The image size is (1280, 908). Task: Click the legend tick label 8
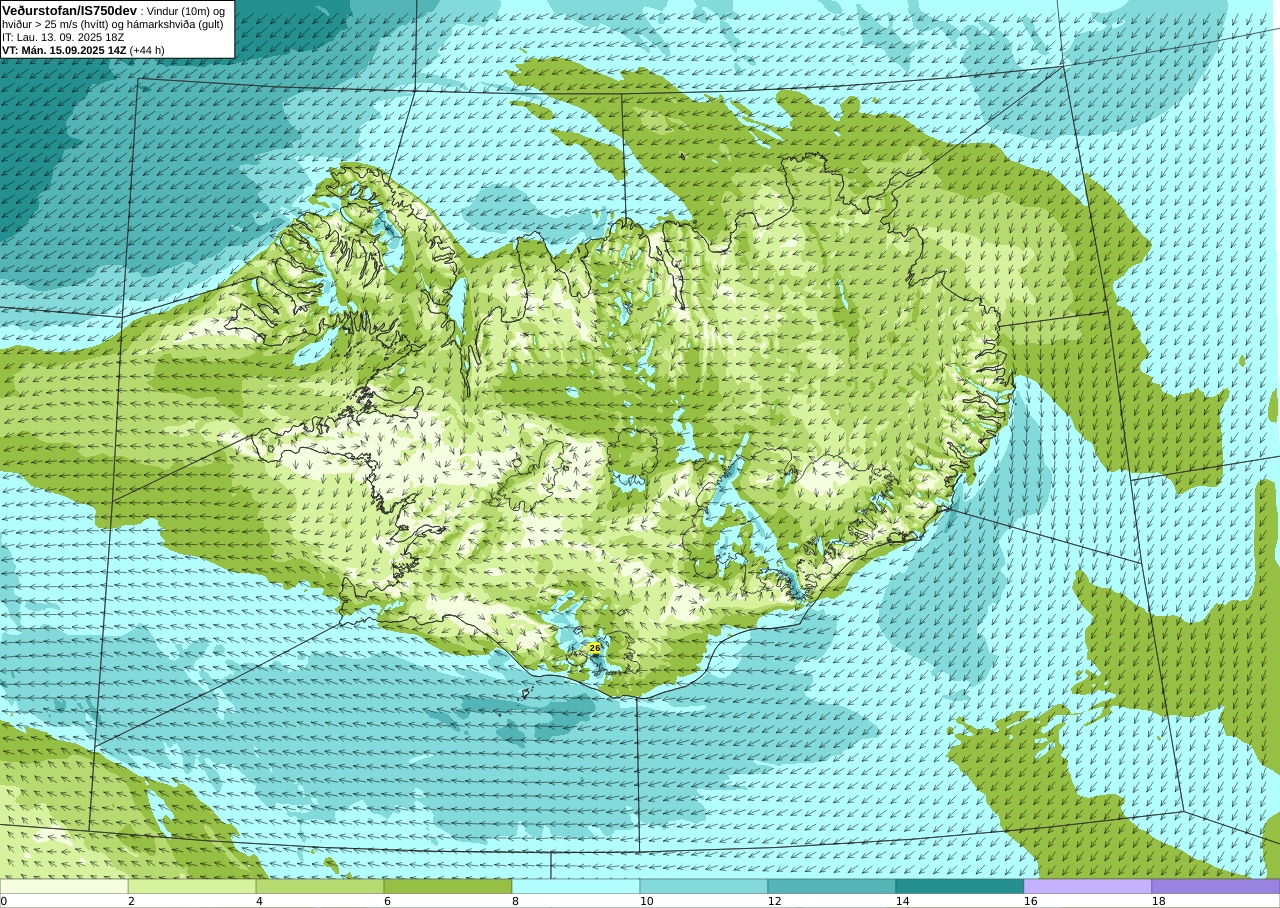515,901
